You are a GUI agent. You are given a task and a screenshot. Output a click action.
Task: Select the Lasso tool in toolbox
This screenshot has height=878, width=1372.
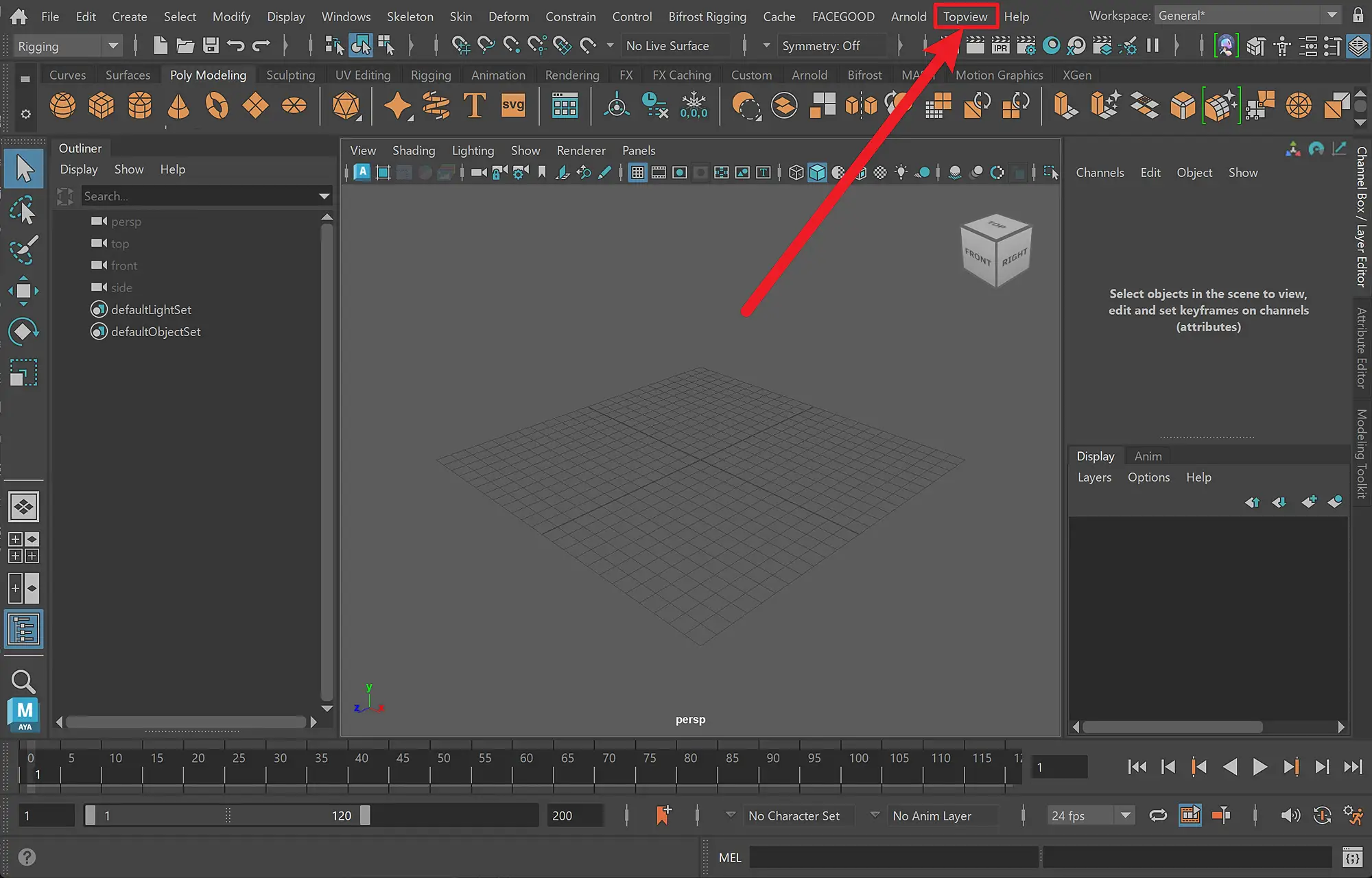(x=23, y=209)
